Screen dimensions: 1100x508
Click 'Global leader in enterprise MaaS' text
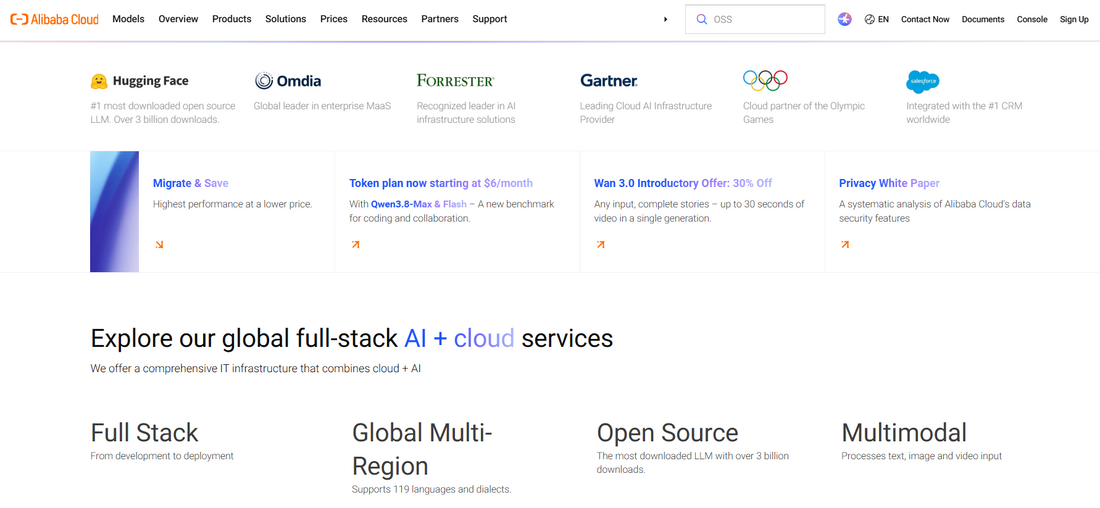[x=322, y=106]
